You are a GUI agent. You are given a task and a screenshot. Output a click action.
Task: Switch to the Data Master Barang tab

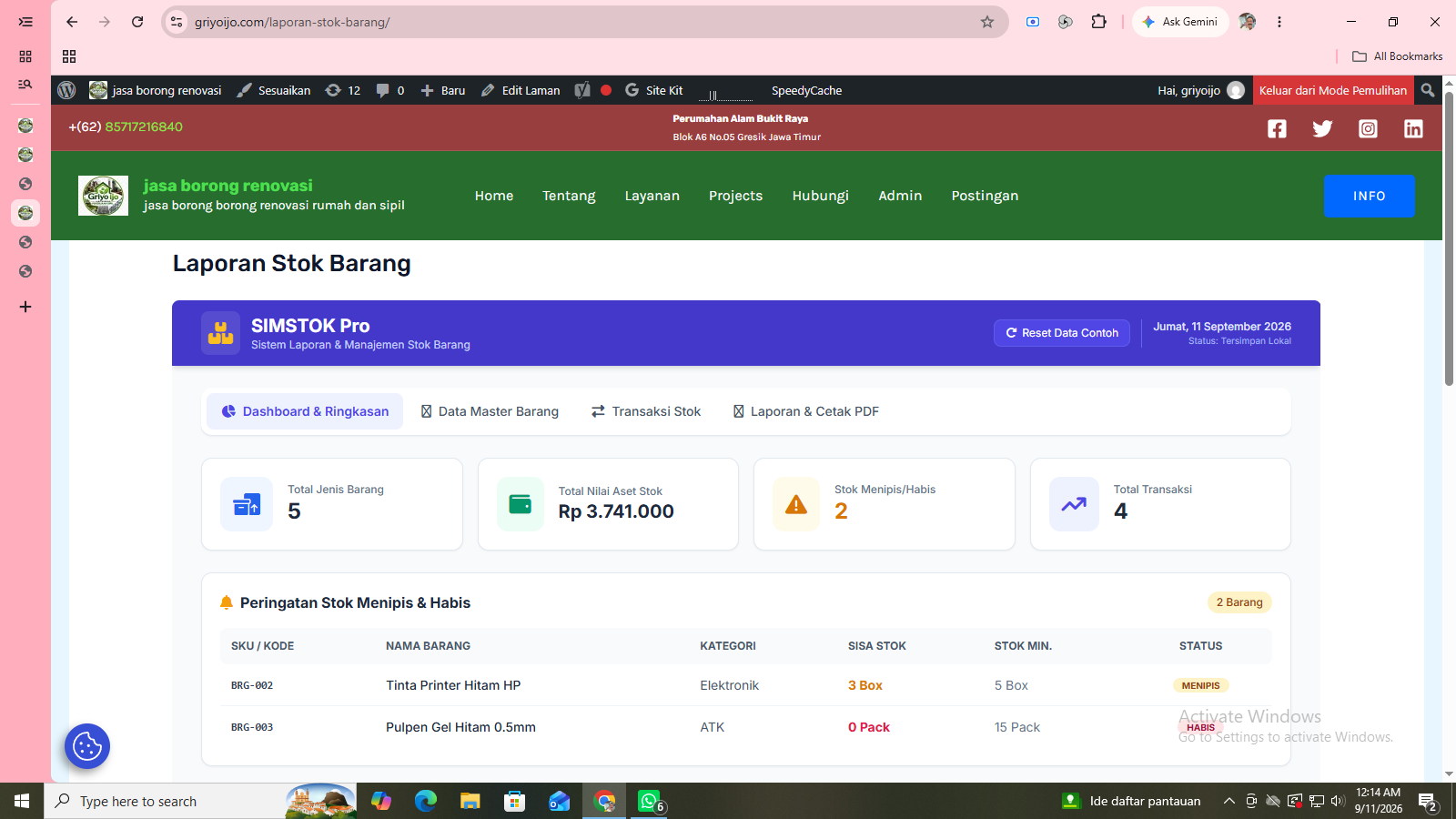click(490, 411)
